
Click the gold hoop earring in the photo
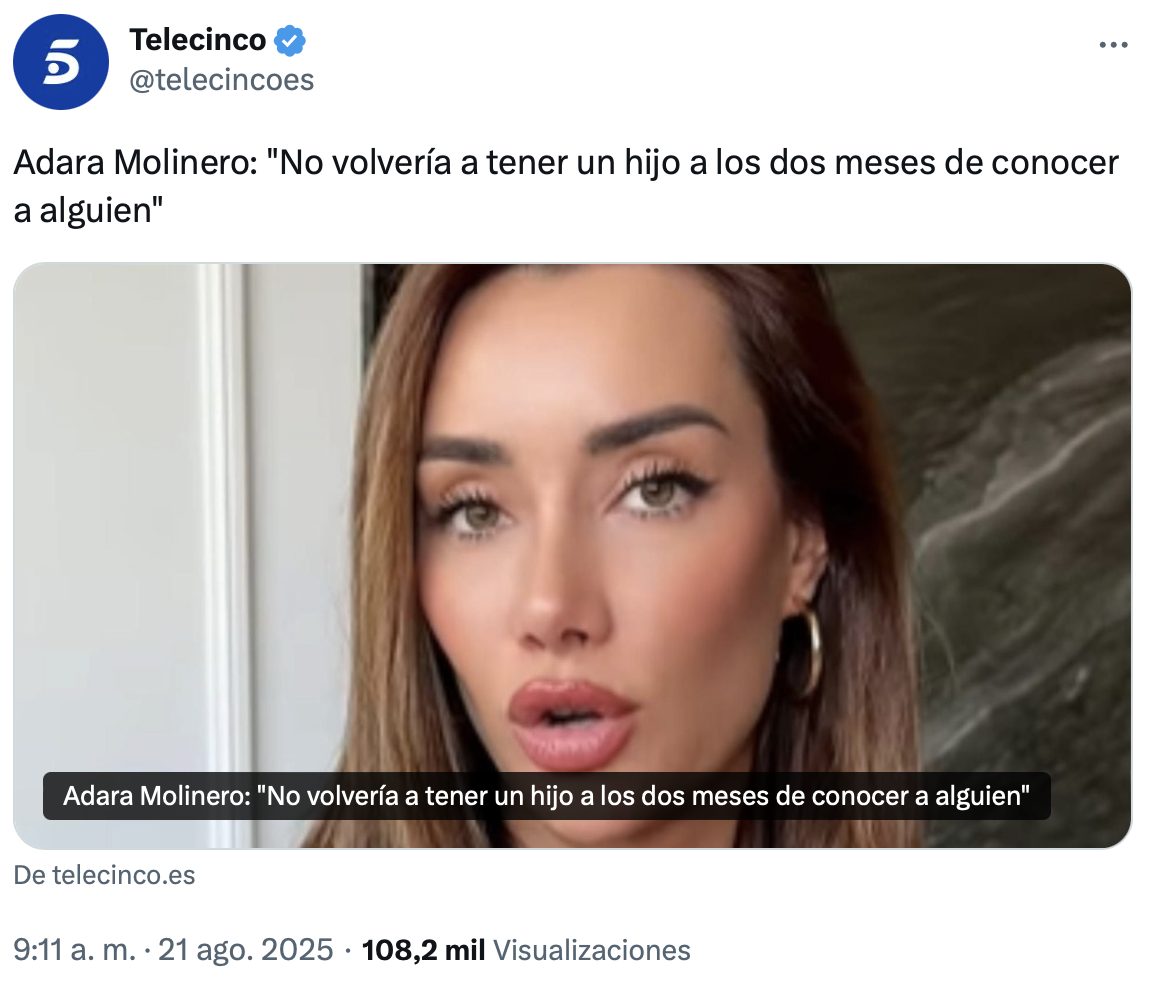pyautogui.click(x=805, y=653)
